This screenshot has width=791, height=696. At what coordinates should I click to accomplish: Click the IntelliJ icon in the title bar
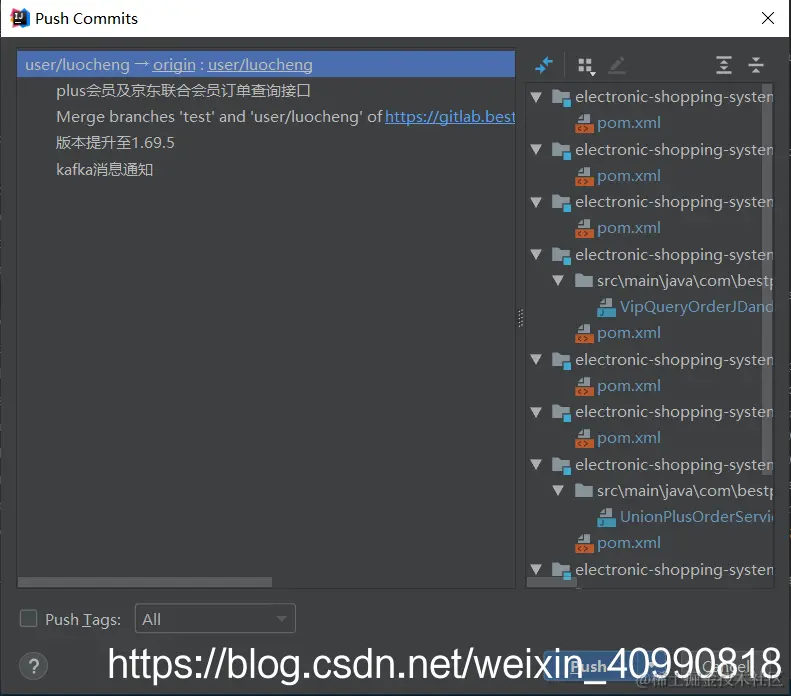coord(20,18)
